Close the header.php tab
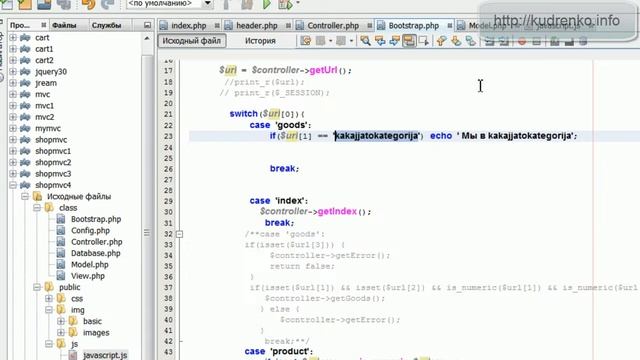640x360 pixels. pyautogui.click(x=288, y=26)
